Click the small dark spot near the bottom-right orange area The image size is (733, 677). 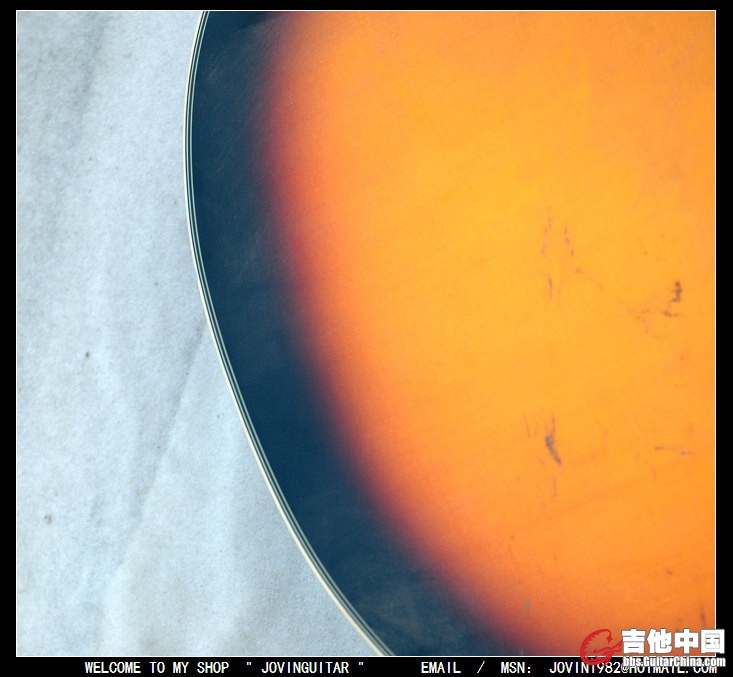(x=668, y=572)
